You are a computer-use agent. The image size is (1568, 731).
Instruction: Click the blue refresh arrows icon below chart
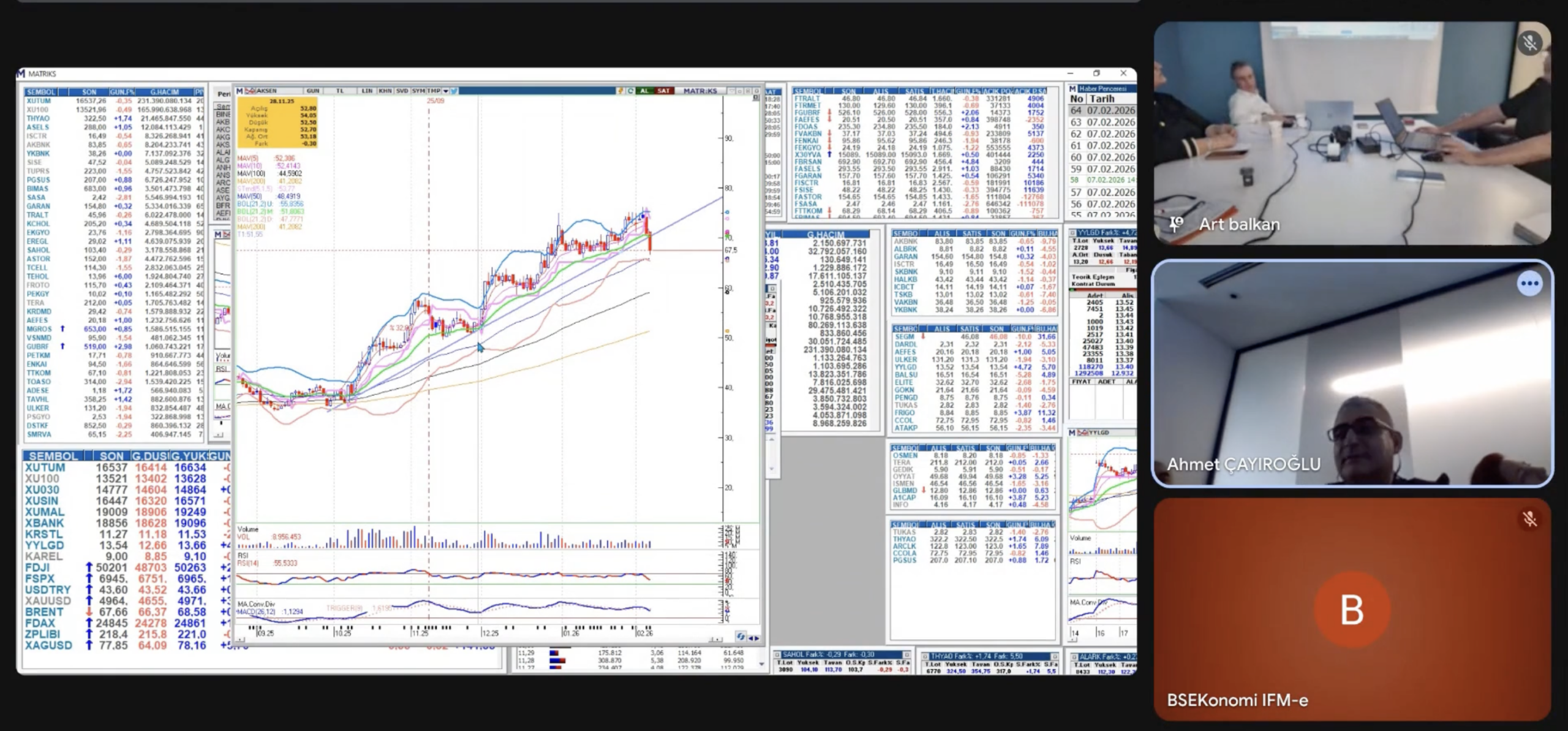click(741, 637)
